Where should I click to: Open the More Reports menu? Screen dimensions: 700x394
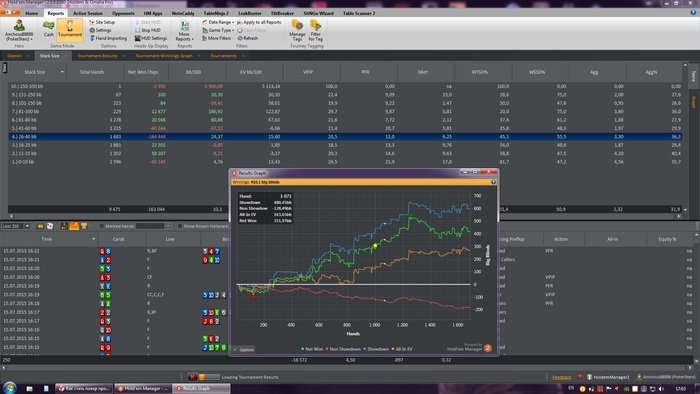point(184,31)
